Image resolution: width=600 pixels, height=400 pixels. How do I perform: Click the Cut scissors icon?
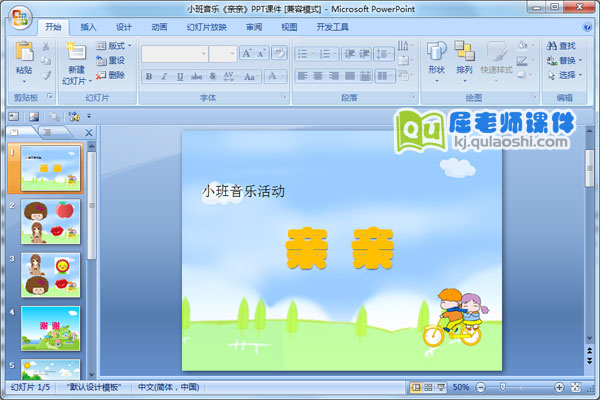coord(46,46)
